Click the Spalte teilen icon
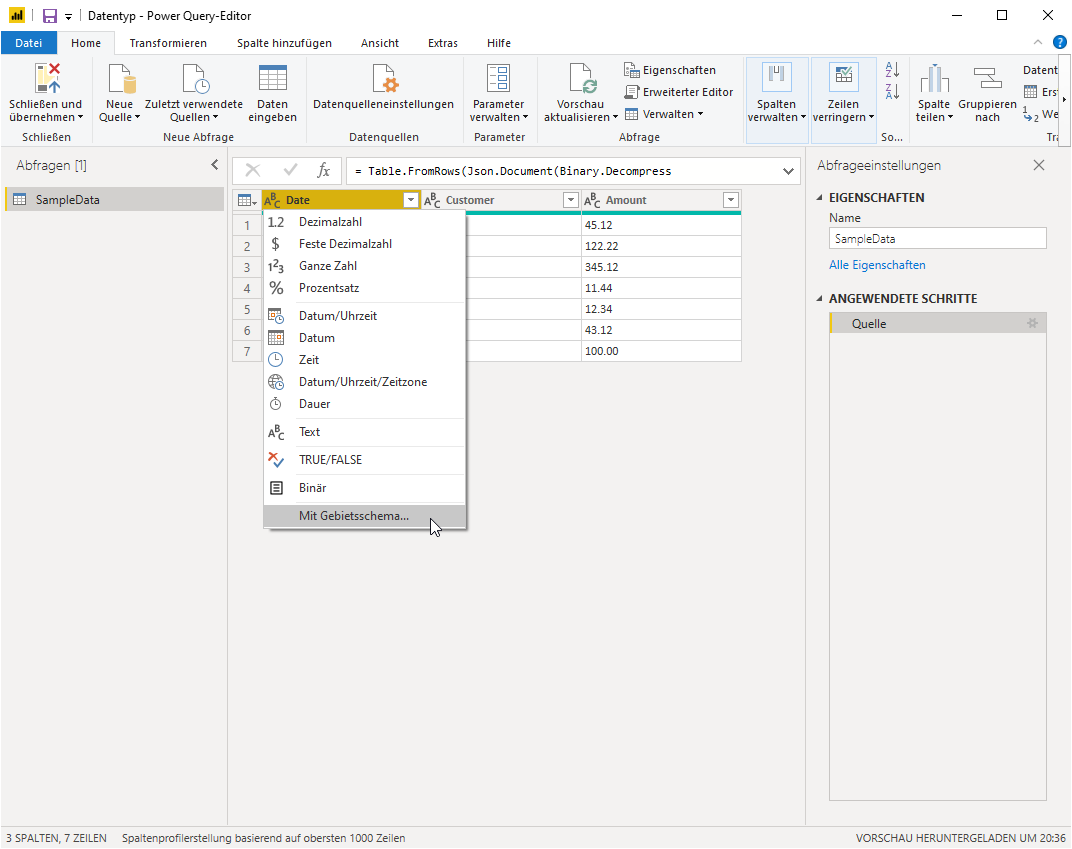The height and width of the screenshot is (849, 1072). point(934,78)
